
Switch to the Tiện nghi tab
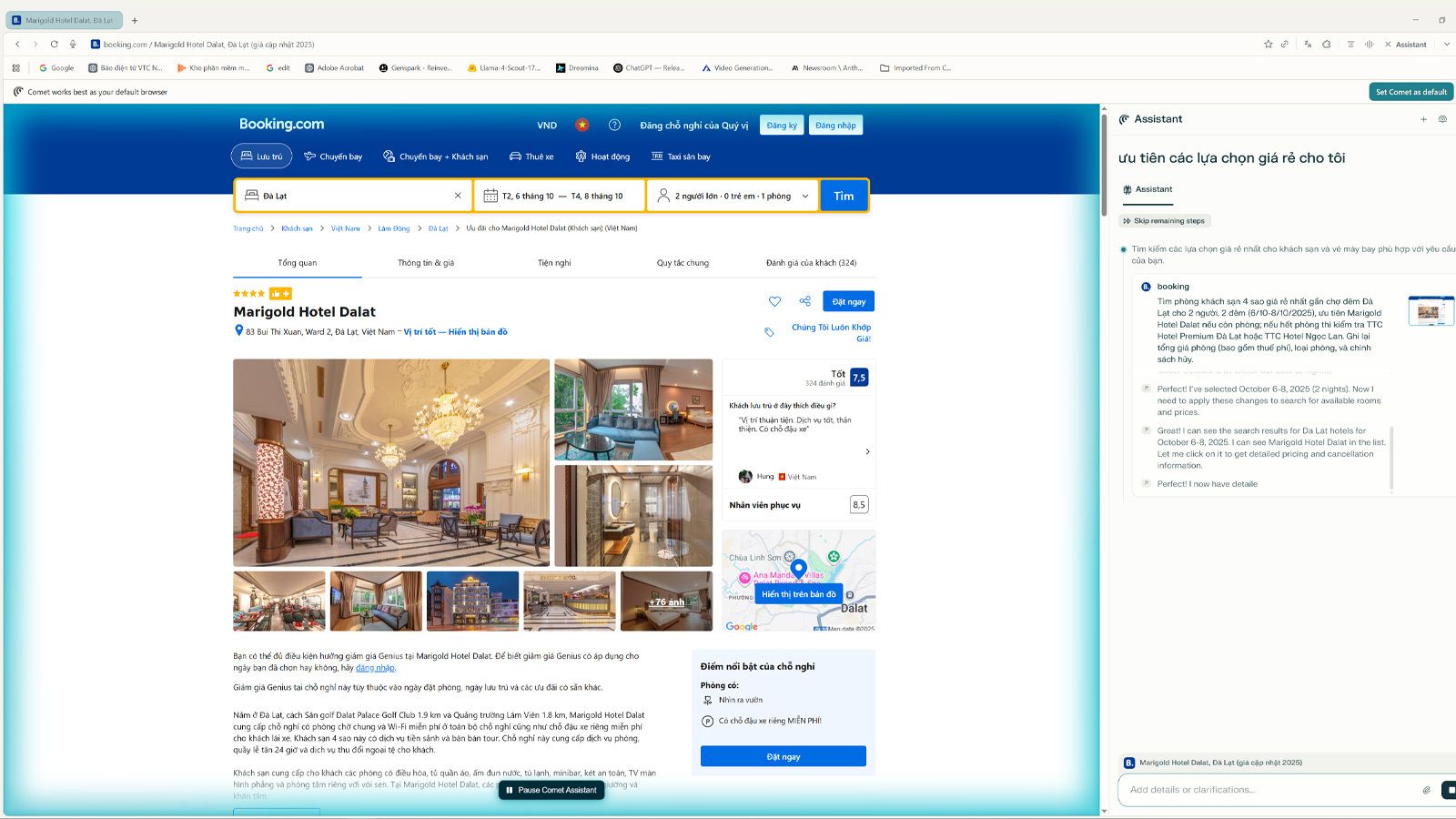[554, 263]
